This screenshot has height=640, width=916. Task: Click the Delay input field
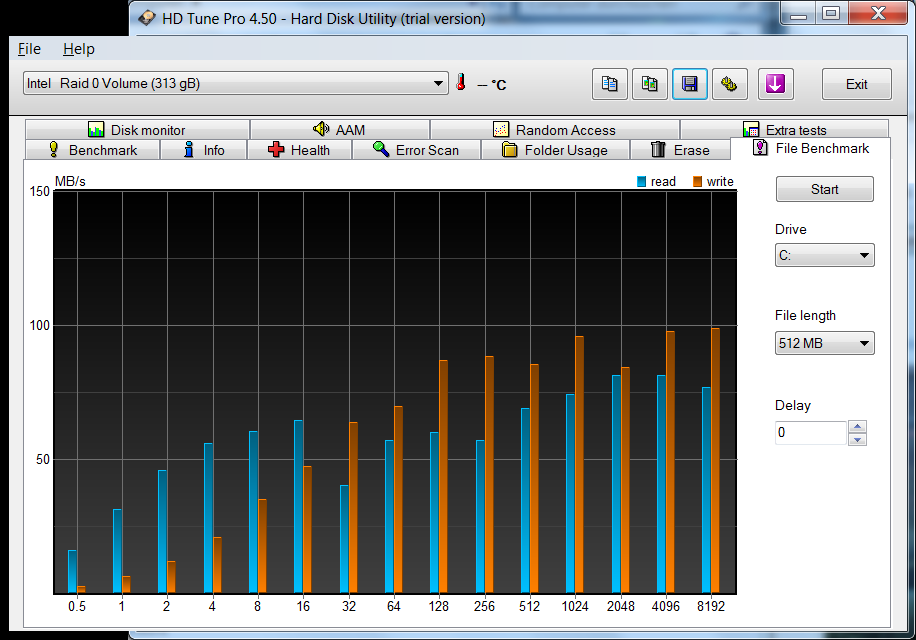click(811, 433)
